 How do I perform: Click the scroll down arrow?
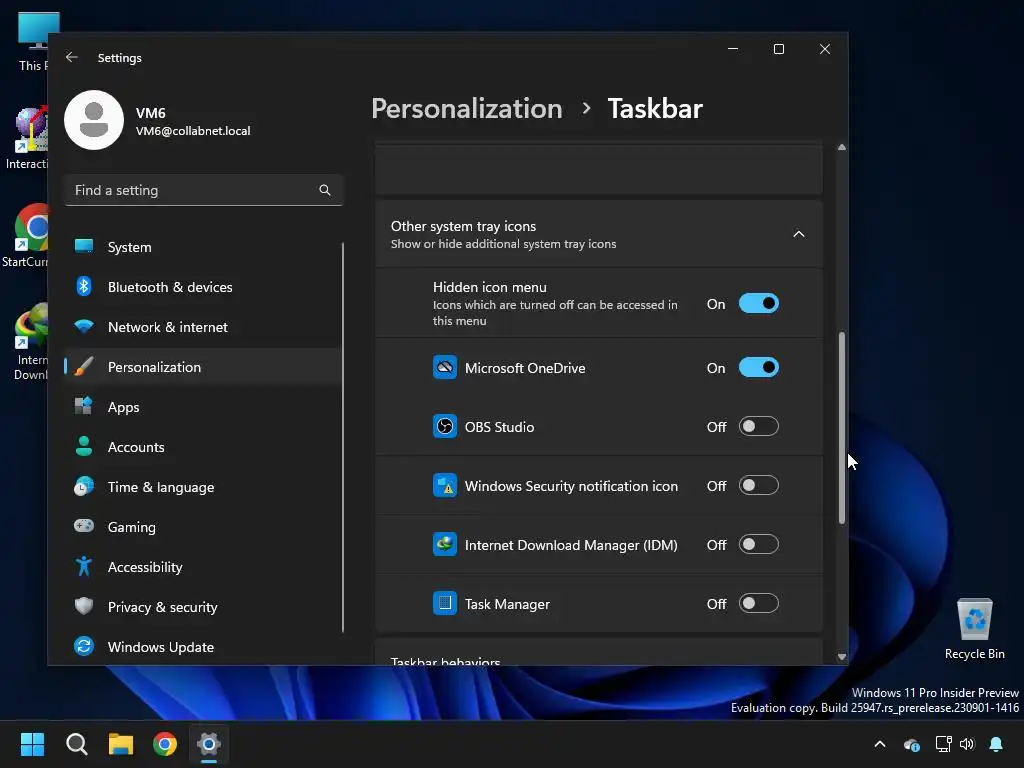(842, 657)
